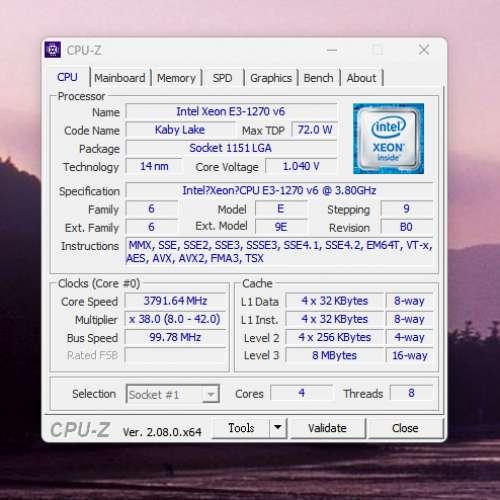
Task: Switch to the CPU tab
Action: pyautogui.click(x=67, y=77)
